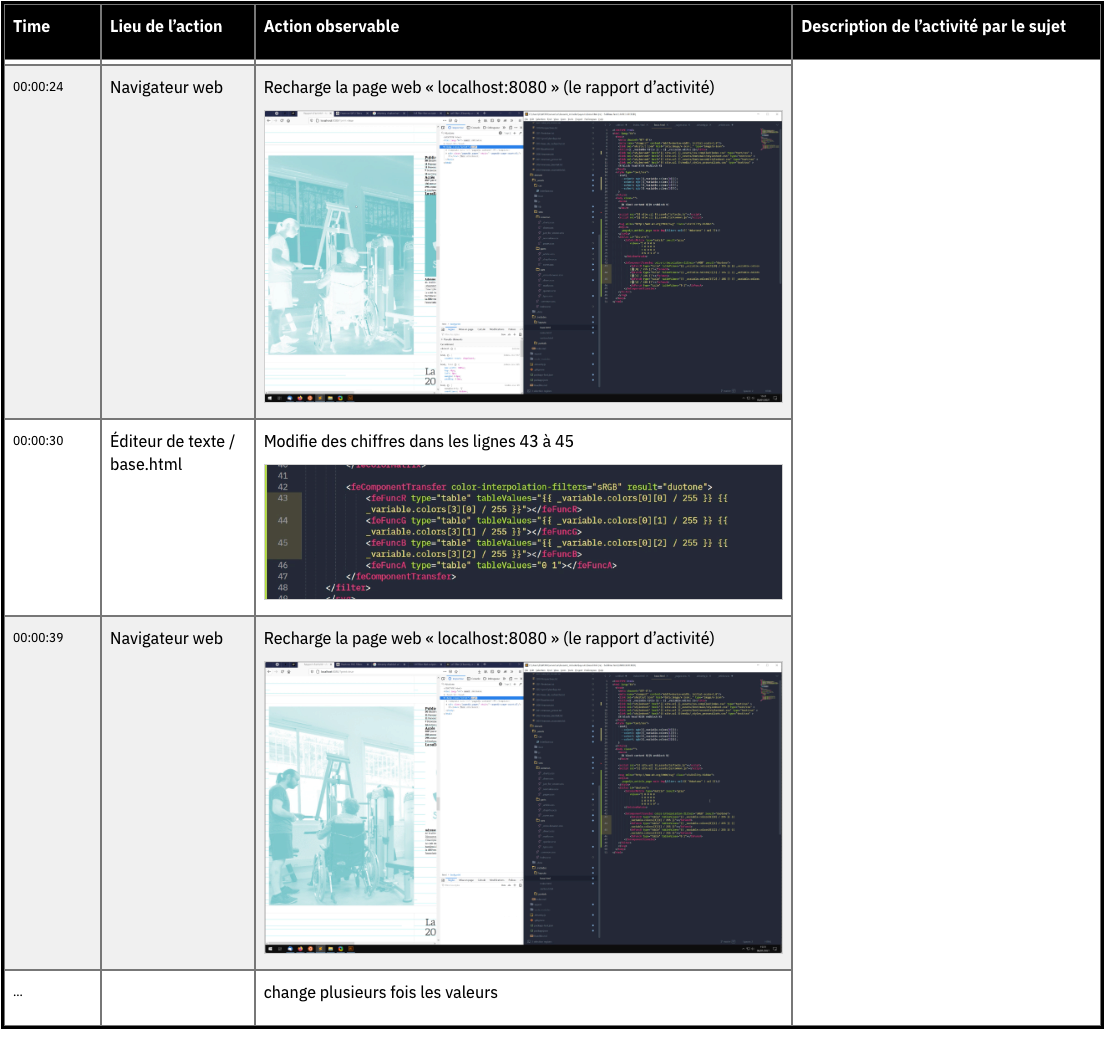1104x1051 pixels.
Task: Click the empty description column cell
Action: coord(946,540)
